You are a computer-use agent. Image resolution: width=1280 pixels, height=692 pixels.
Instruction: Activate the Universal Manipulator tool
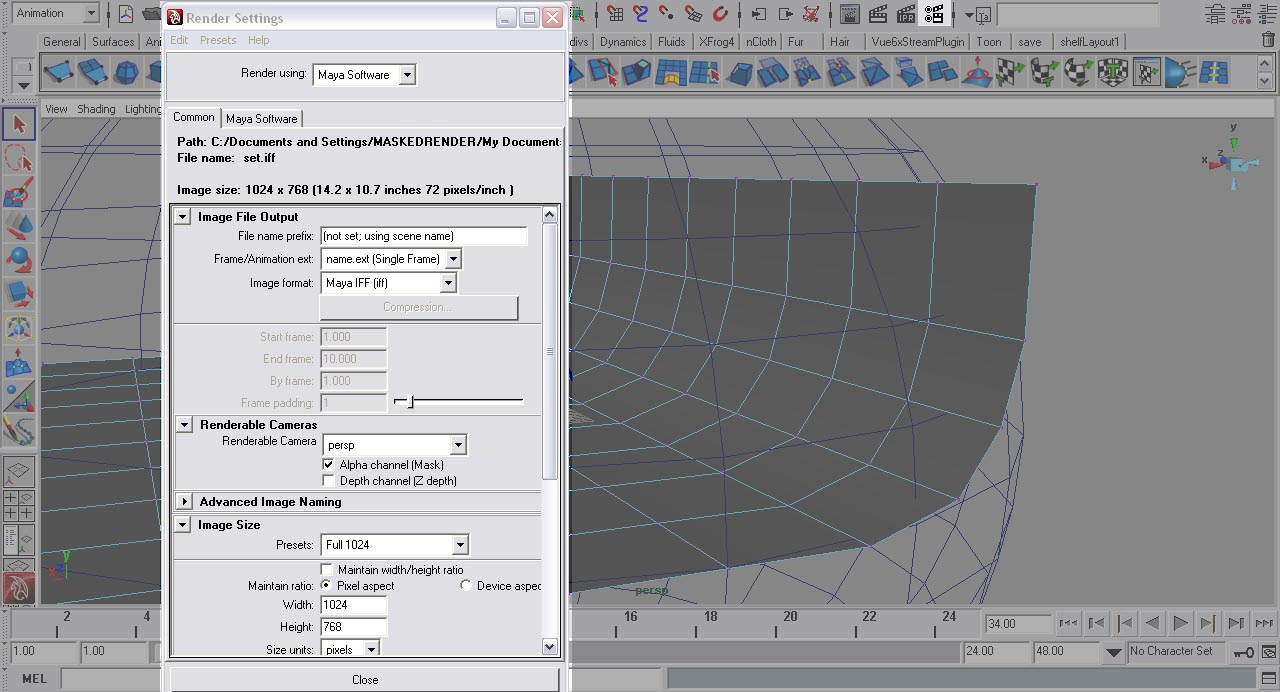click(x=19, y=328)
